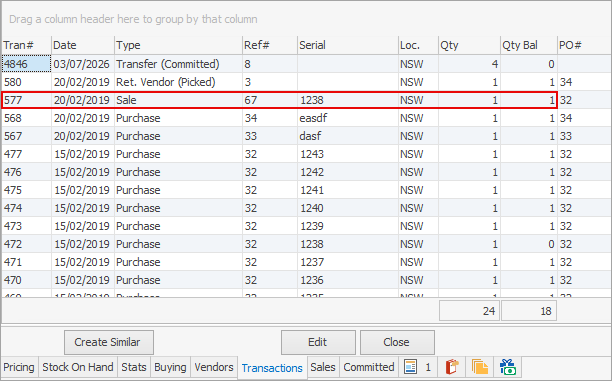
Task: Select the serial 1237 cell
Action: point(348,262)
